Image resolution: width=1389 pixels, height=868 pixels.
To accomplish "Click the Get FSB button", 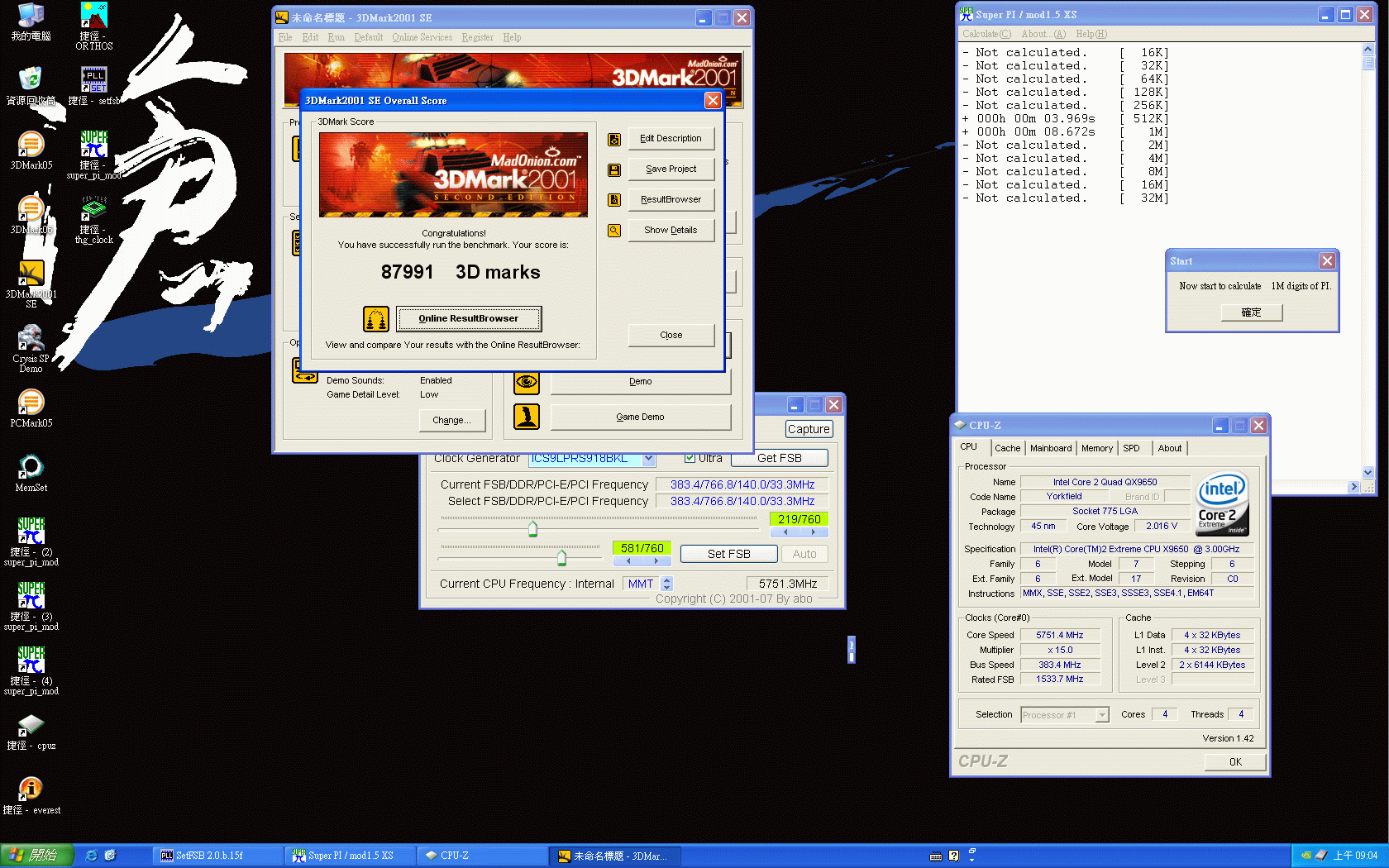I will click(779, 458).
